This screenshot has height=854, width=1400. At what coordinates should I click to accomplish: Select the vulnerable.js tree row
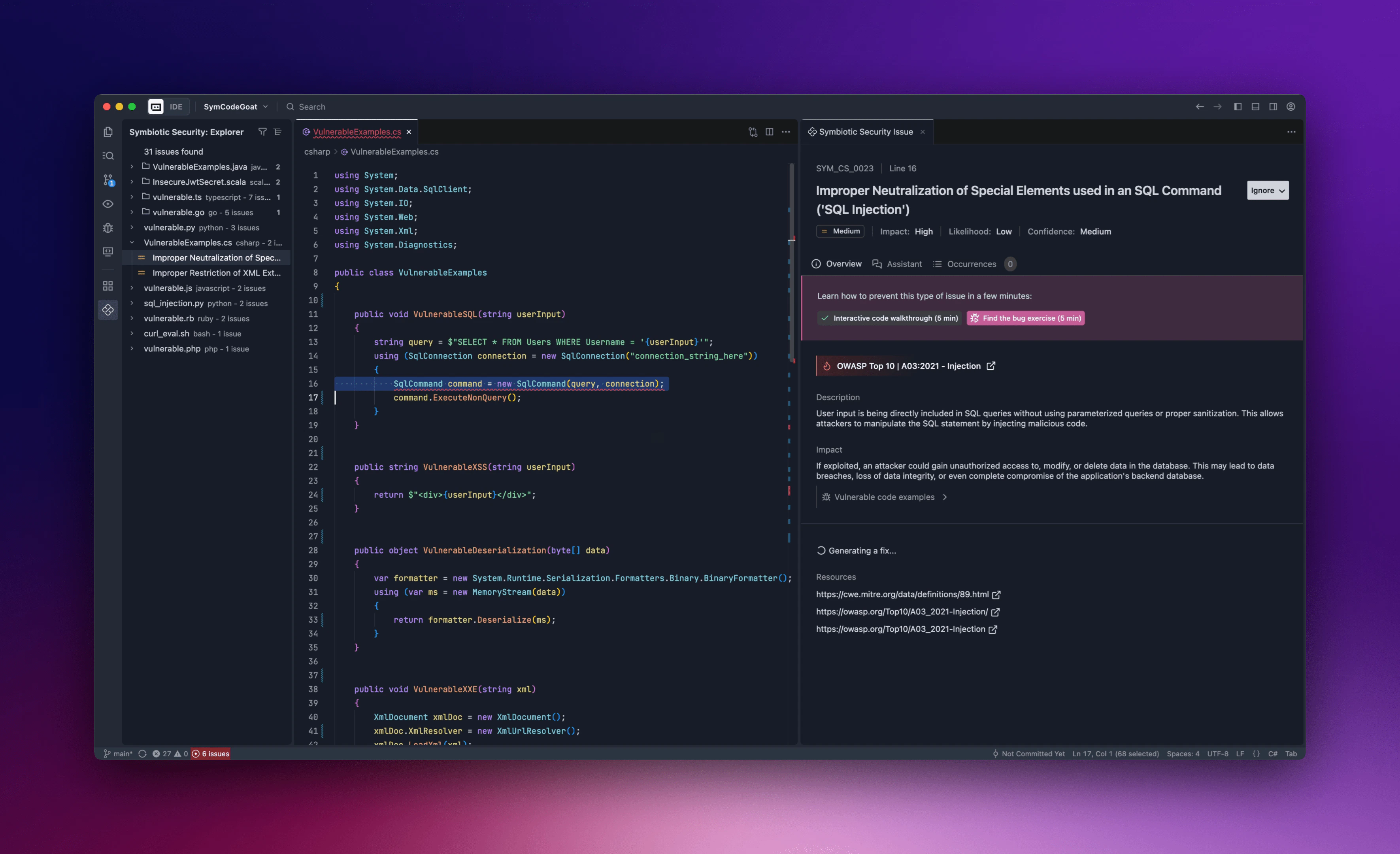(207, 288)
